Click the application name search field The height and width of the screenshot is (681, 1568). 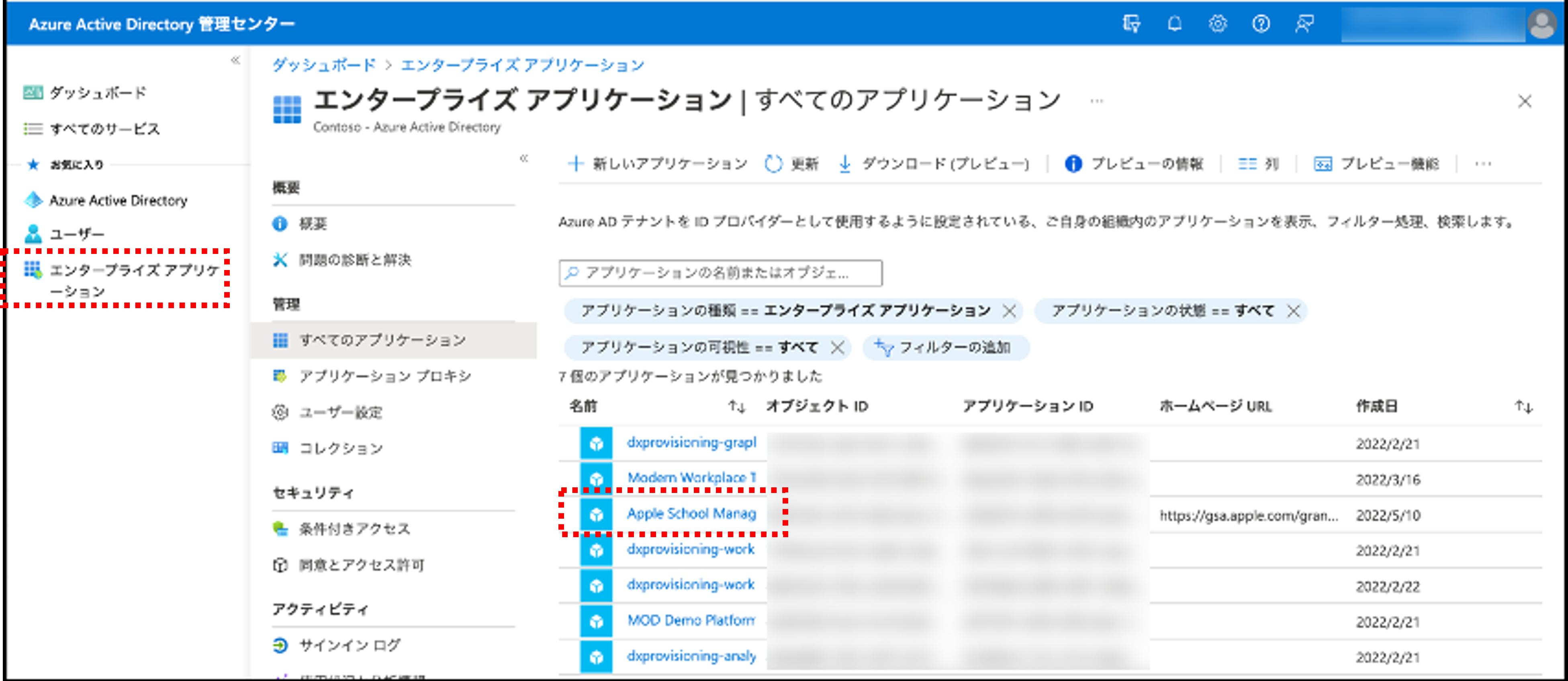point(721,273)
